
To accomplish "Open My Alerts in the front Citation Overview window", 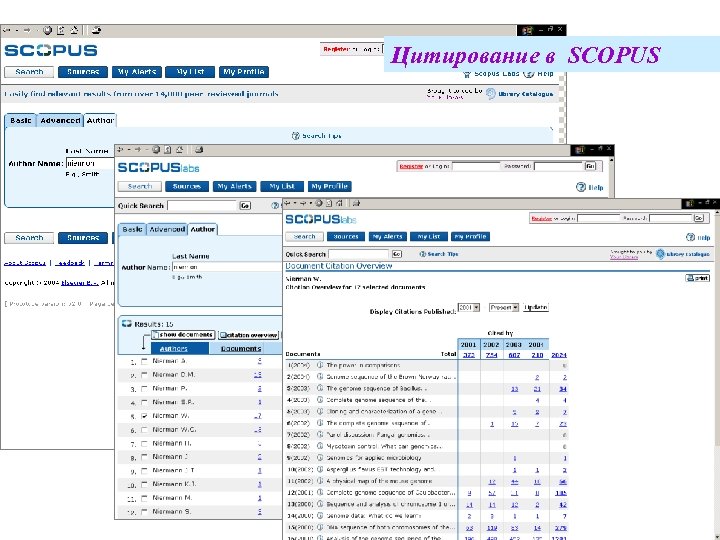I will point(388,236).
